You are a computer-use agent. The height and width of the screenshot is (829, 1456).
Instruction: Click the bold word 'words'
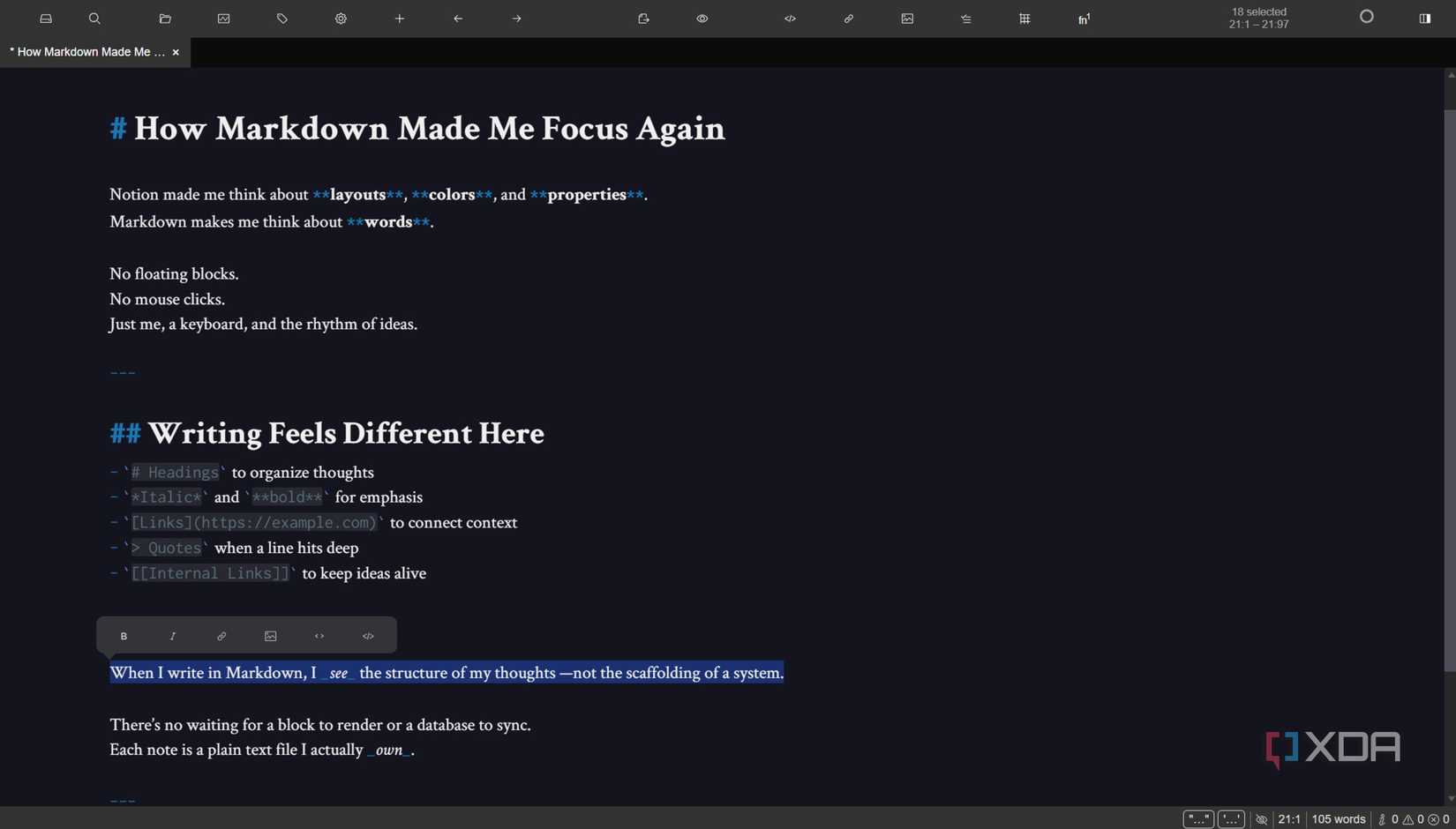tap(388, 222)
